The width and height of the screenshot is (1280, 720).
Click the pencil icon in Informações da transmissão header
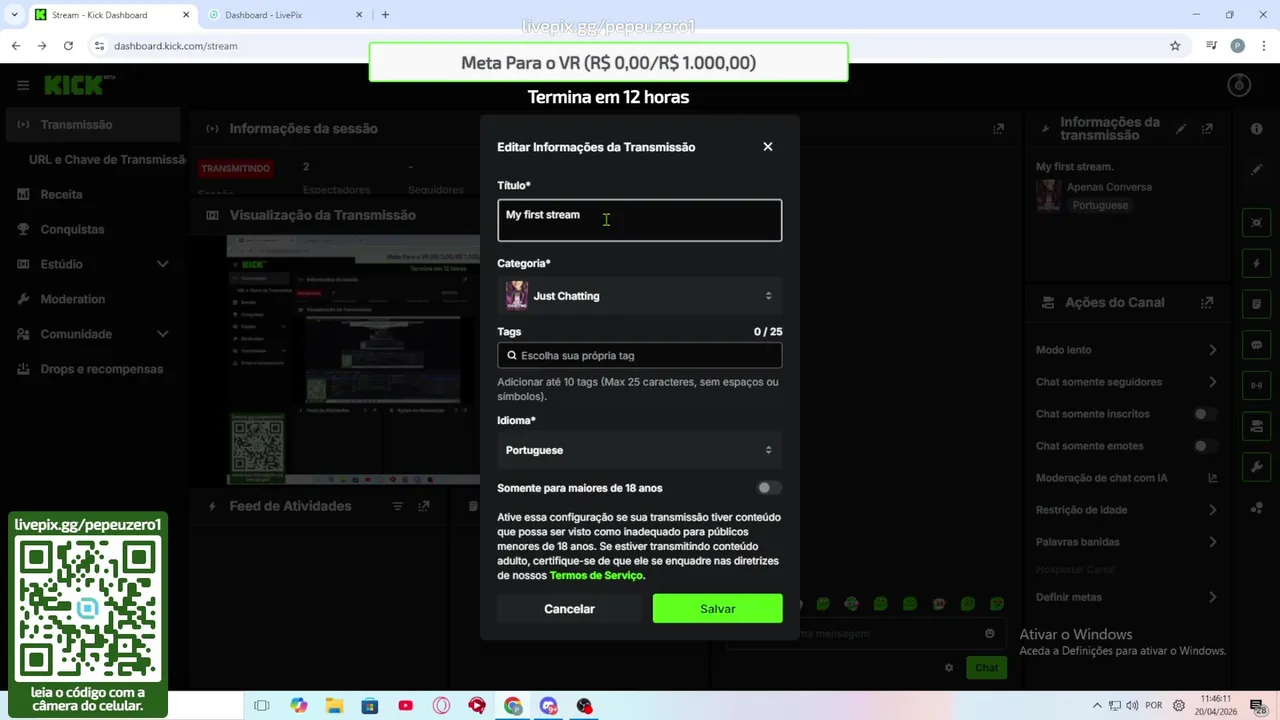(1181, 129)
